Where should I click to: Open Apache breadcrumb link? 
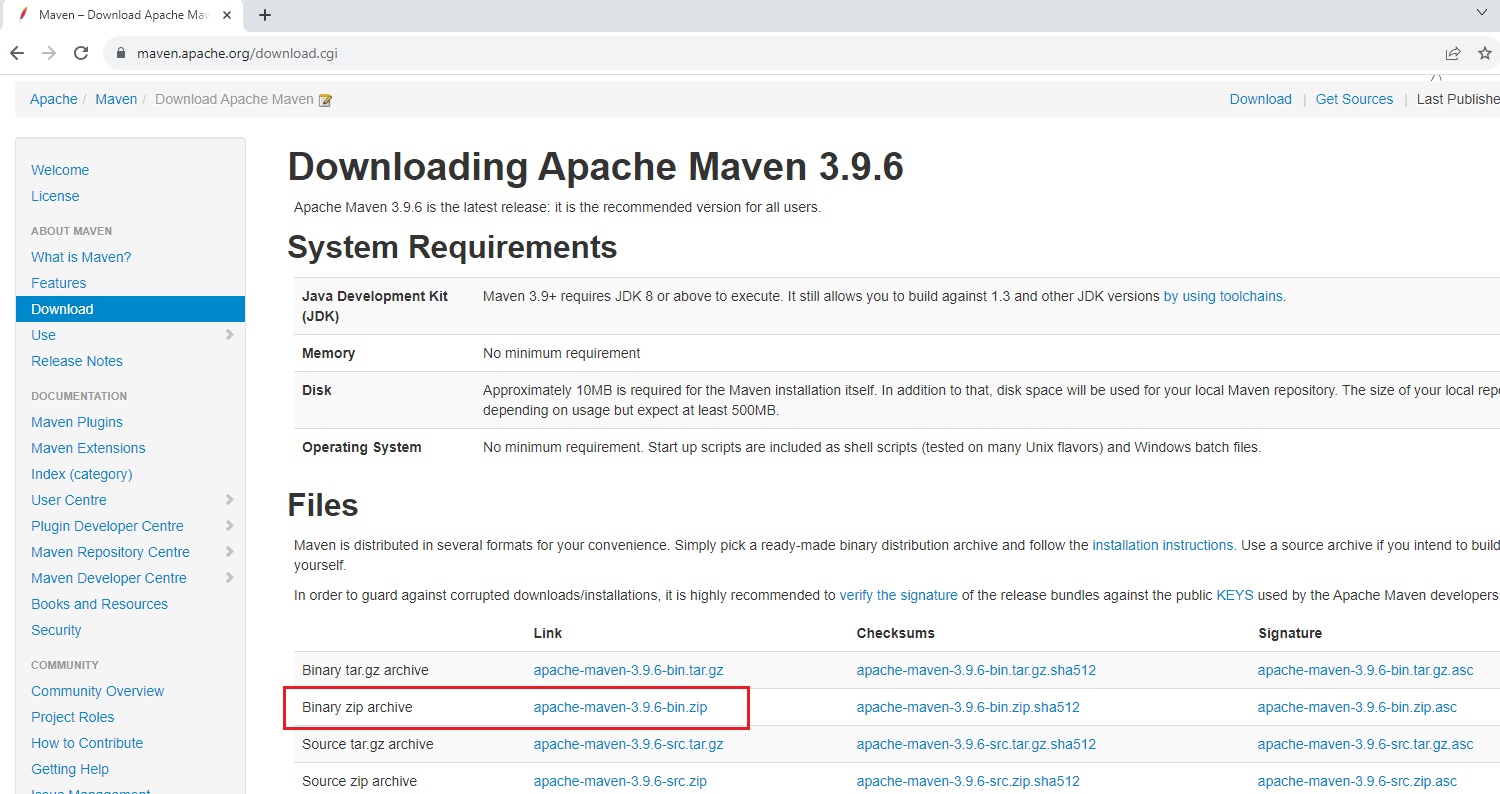[54, 99]
